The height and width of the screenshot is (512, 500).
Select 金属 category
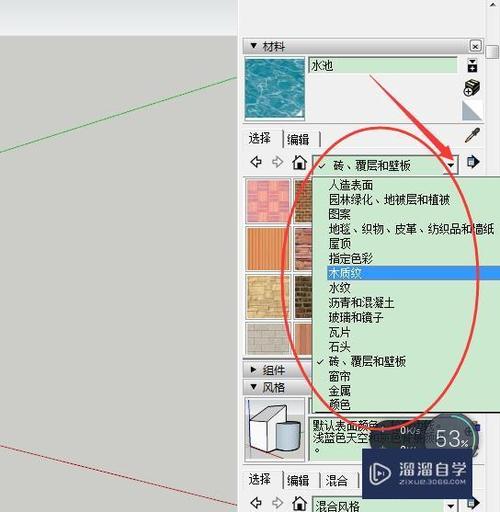pyautogui.click(x=339, y=390)
